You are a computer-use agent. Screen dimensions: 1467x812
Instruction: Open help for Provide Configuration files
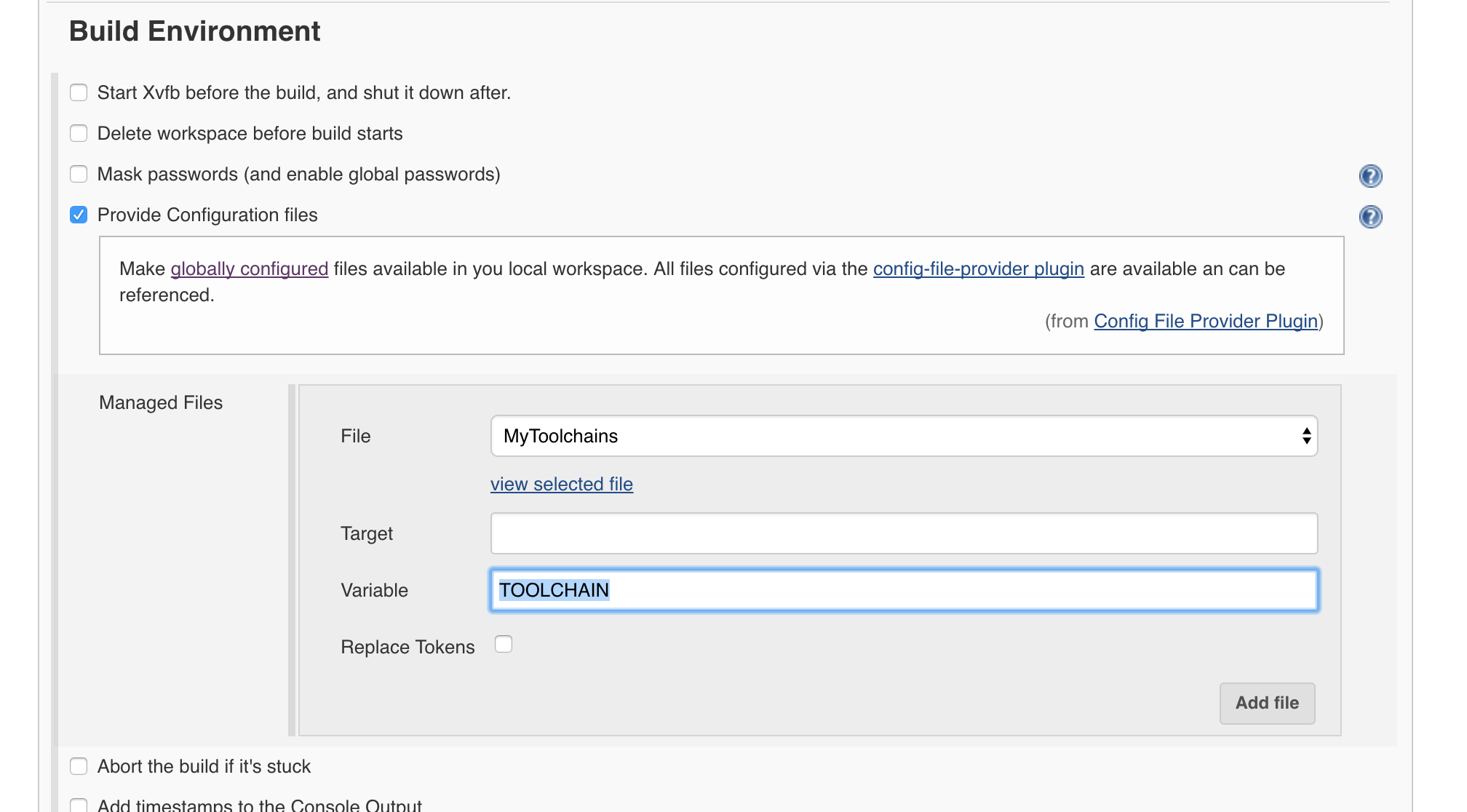tap(1370, 217)
